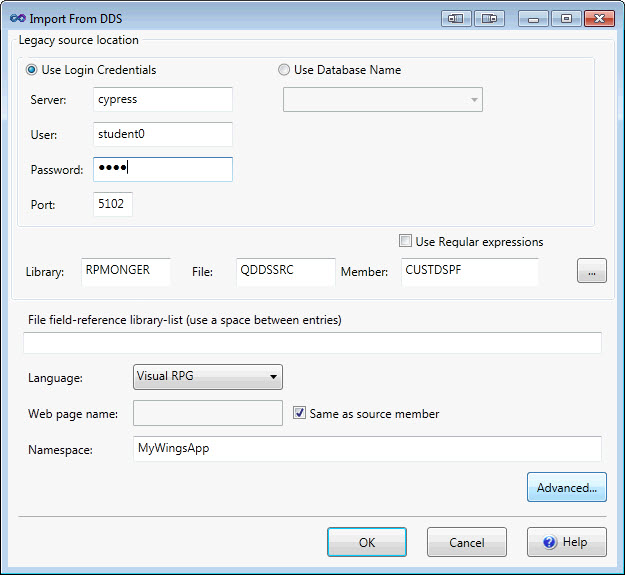Click the Legacy source location group label
The width and height of the screenshot is (625, 575).
[x=79, y=40]
